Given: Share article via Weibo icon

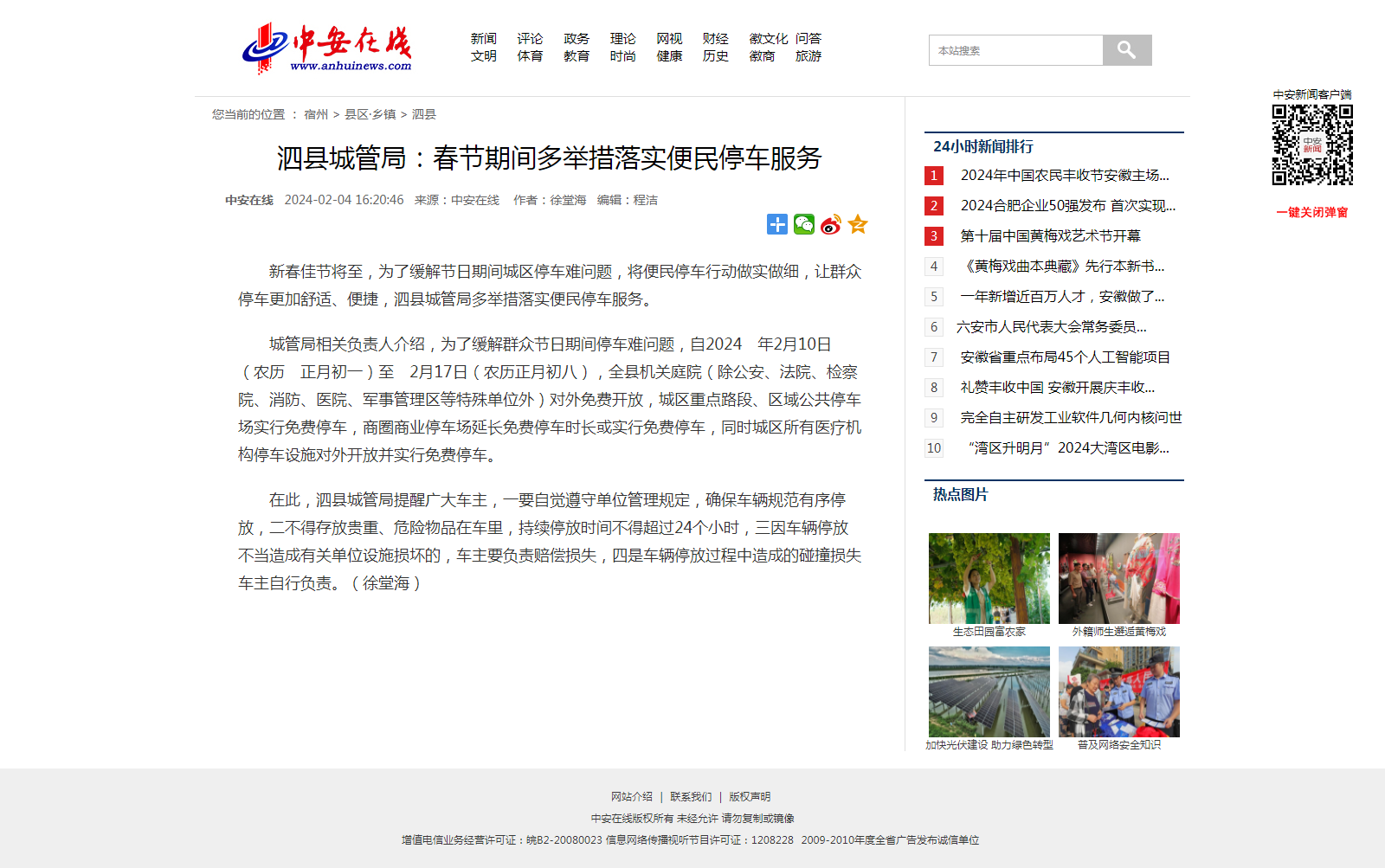Looking at the screenshot, I should [x=831, y=224].
